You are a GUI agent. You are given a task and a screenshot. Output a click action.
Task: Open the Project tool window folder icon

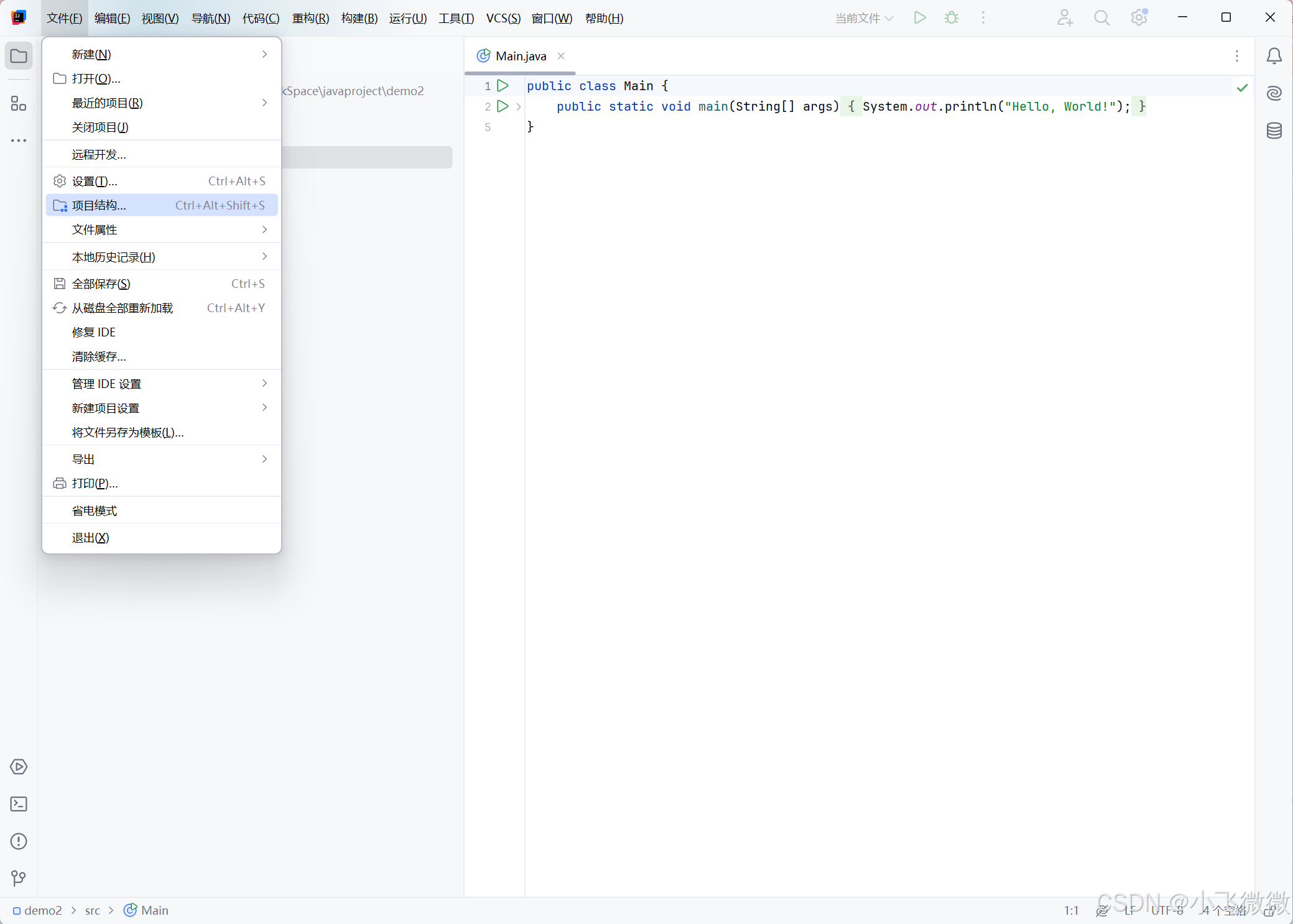click(19, 56)
